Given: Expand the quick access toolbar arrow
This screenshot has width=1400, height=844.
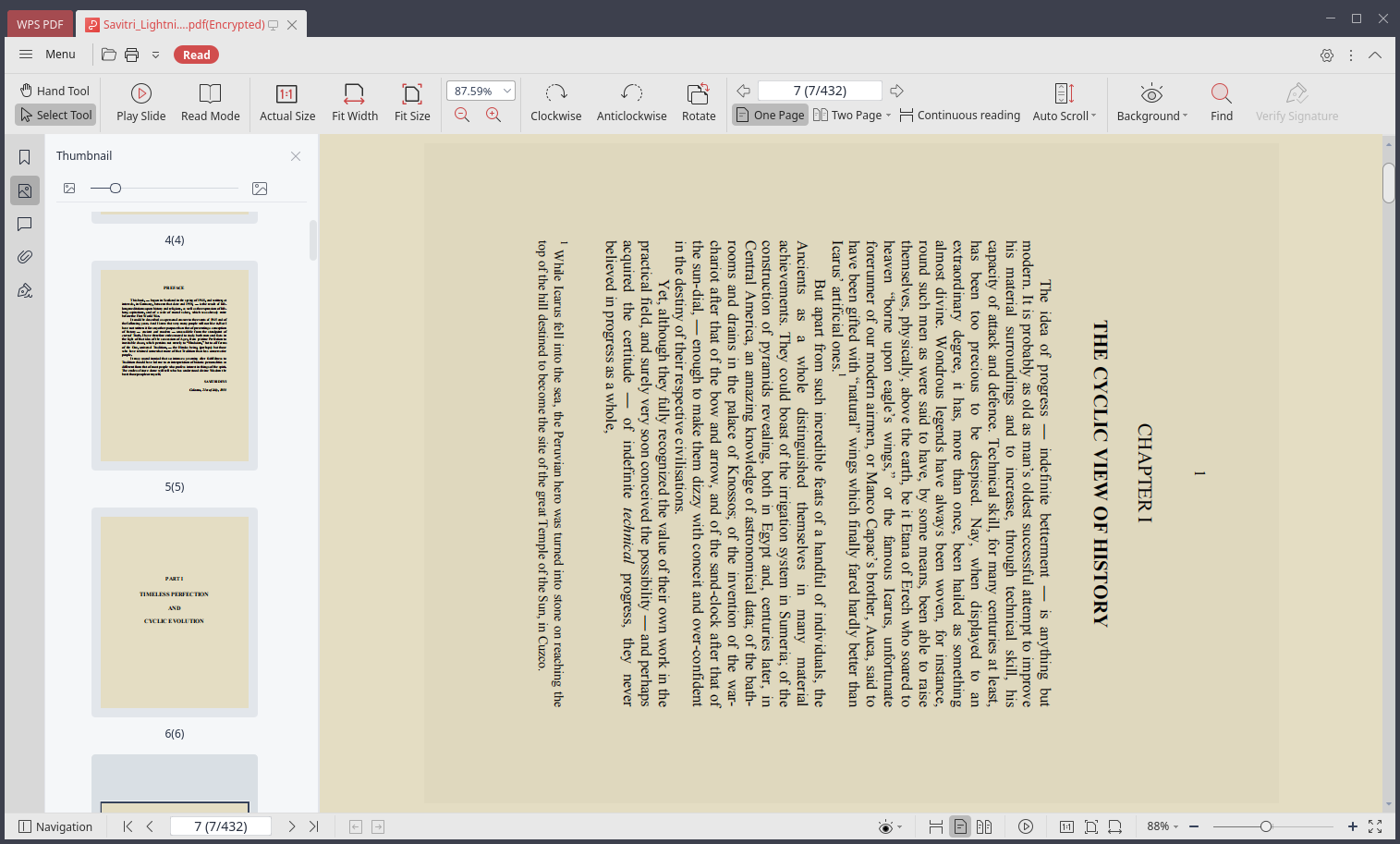Looking at the screenshot, I should pos(155,55).
